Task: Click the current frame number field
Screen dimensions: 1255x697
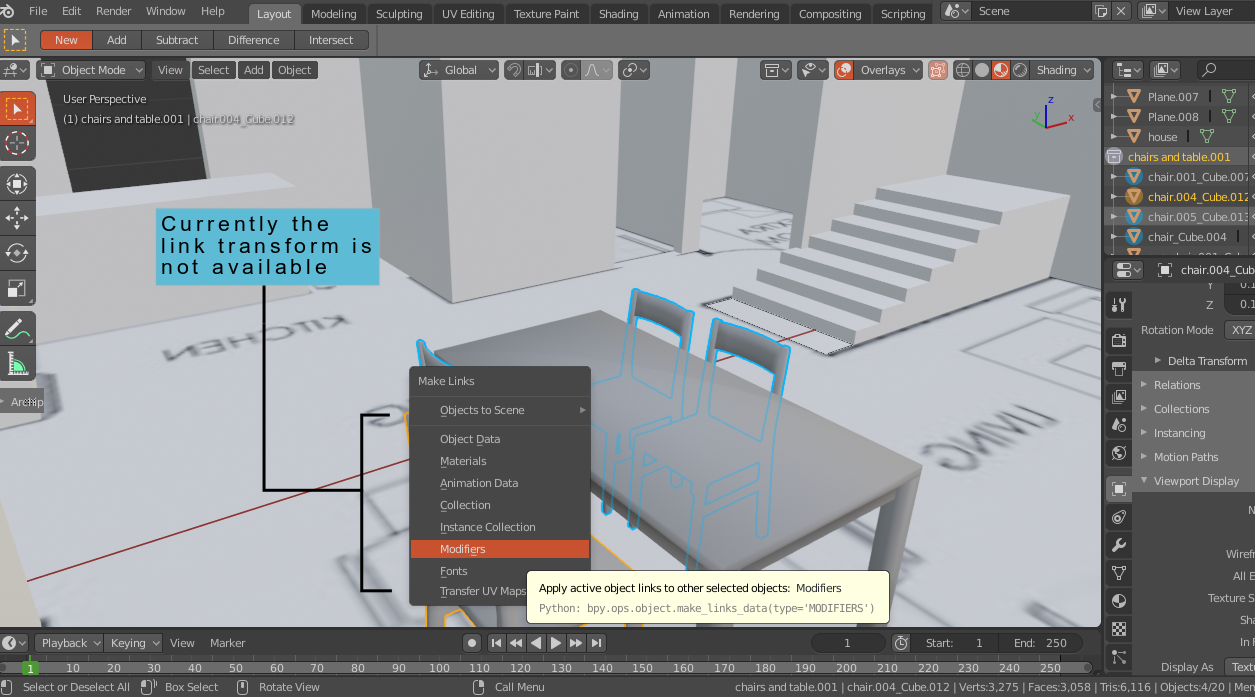Action: click(x=848, y=643)
